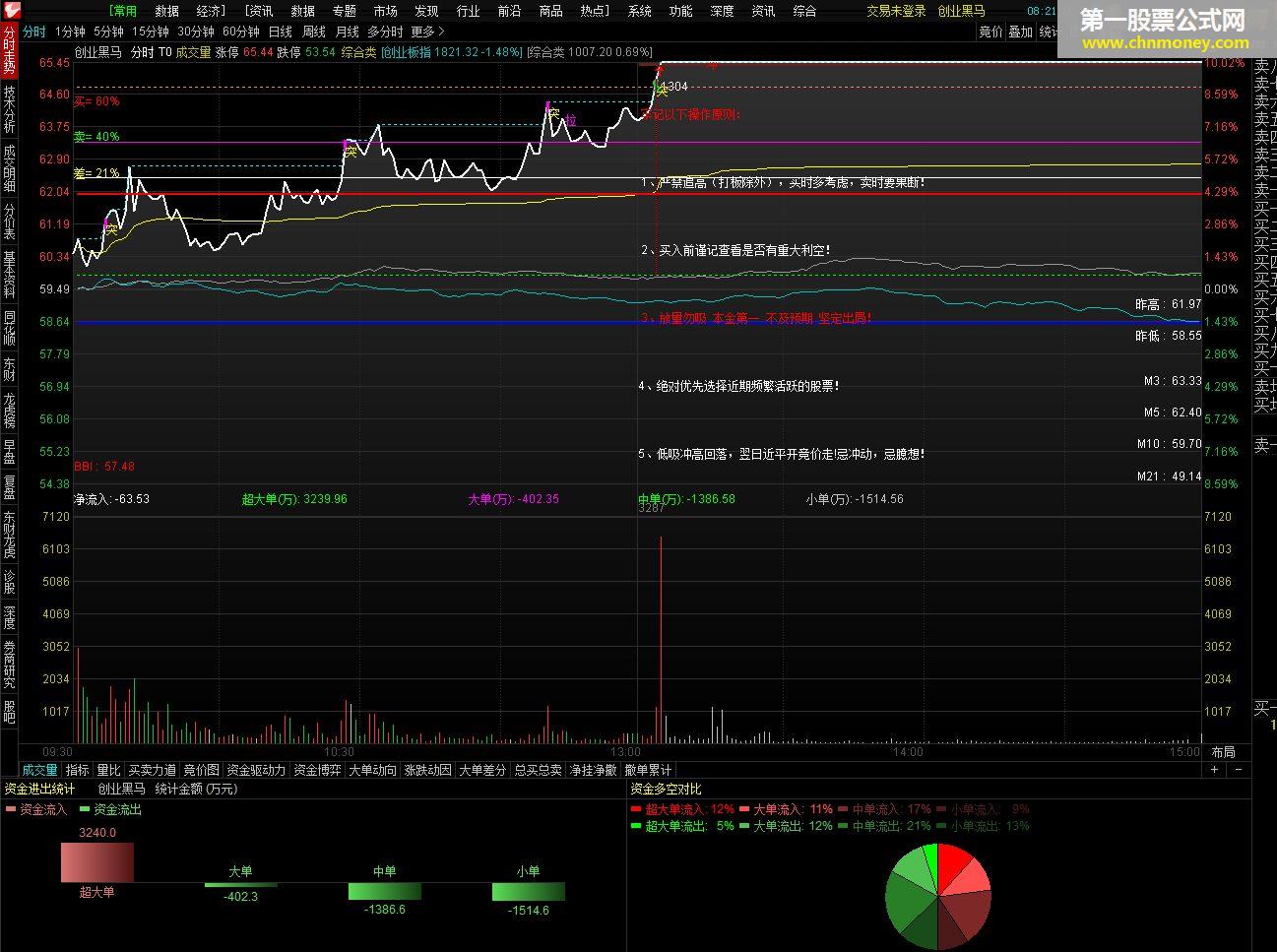The height and width of the screenshot is (952, 1277).
Task: Click the plus button beside 布局
Action: [1215, 770]
